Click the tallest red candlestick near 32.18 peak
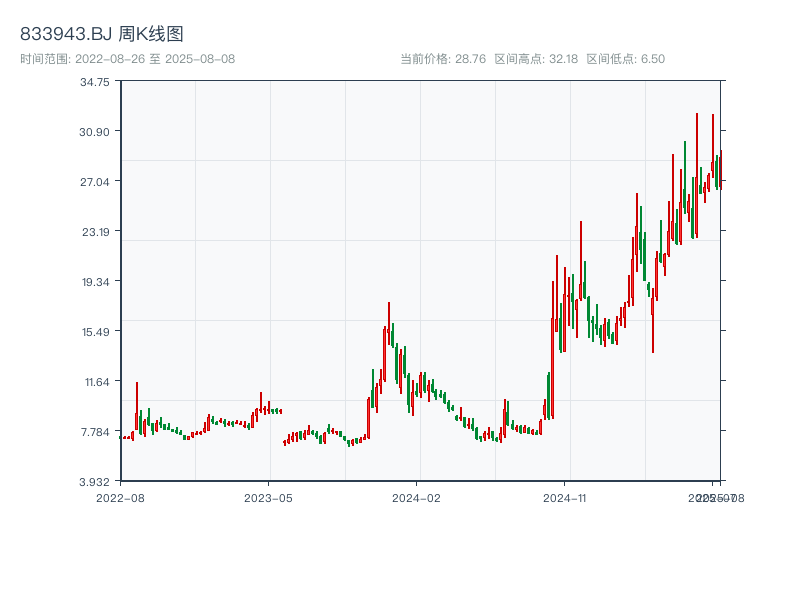800x600 pixels. (x=696, y=176)
